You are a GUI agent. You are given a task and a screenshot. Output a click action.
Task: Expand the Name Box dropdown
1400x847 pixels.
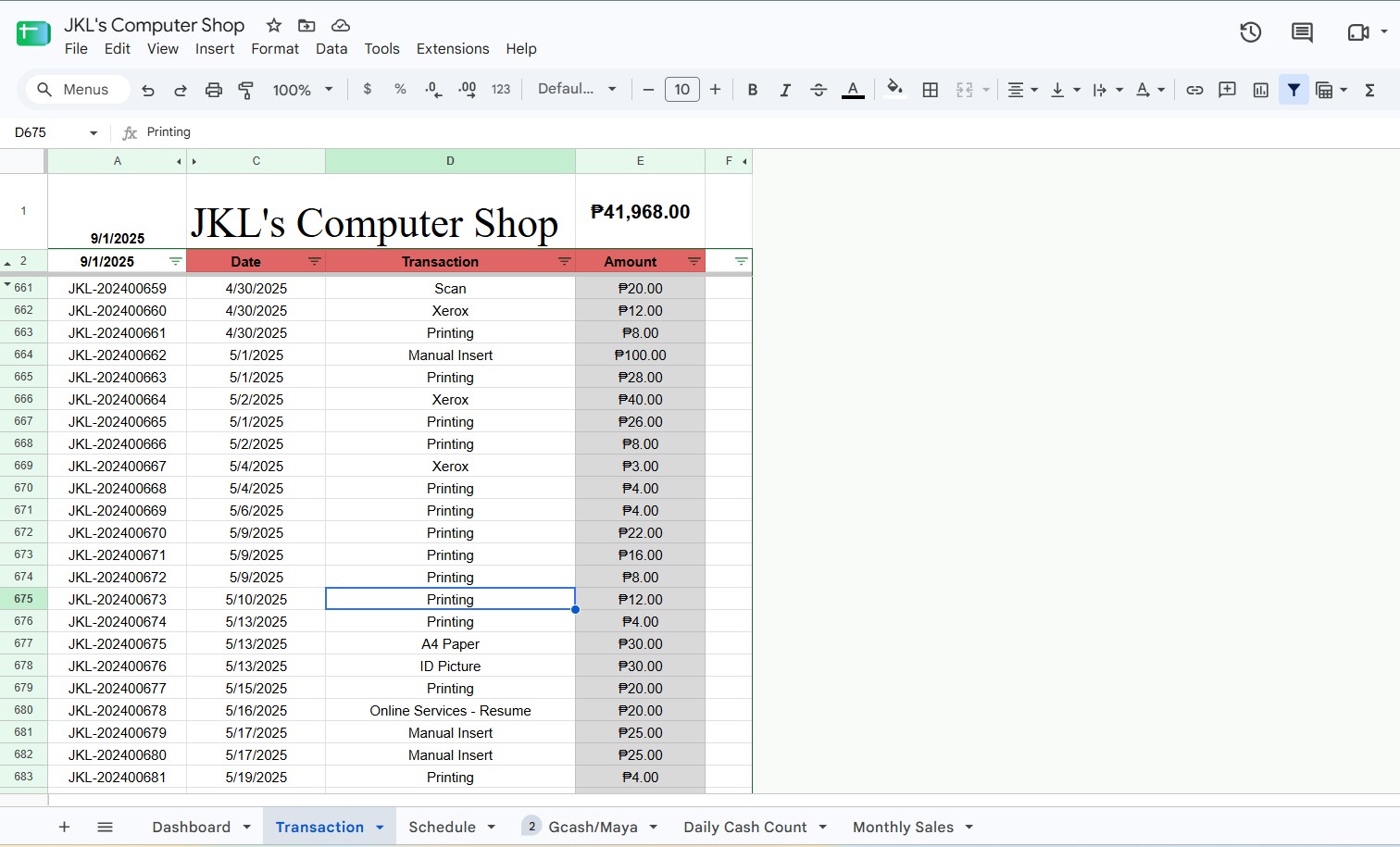click(x=94, y=133)
